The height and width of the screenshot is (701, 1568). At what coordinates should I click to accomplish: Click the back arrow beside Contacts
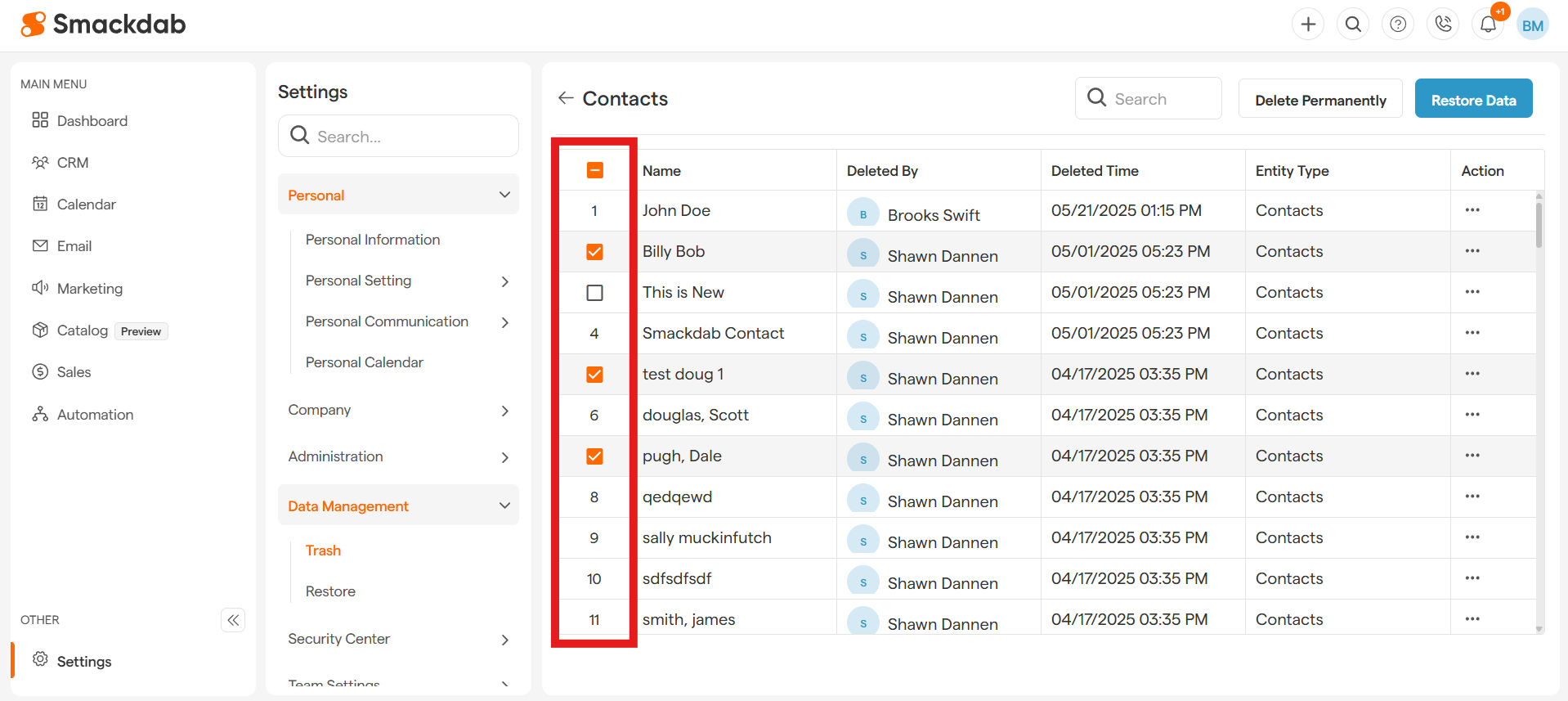point(566,98)
